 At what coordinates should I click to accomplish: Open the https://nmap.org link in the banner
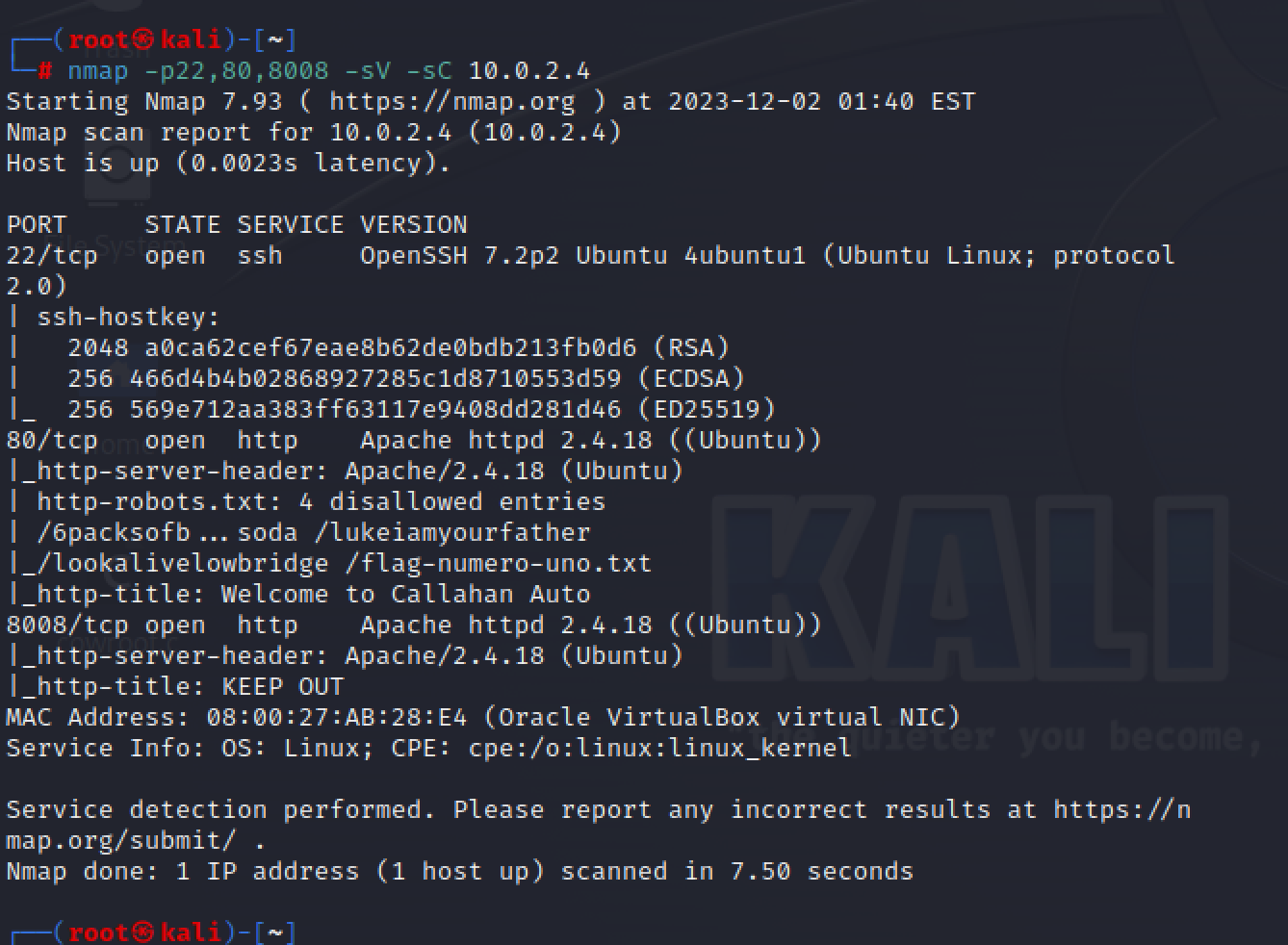click(x=451, y=102)
